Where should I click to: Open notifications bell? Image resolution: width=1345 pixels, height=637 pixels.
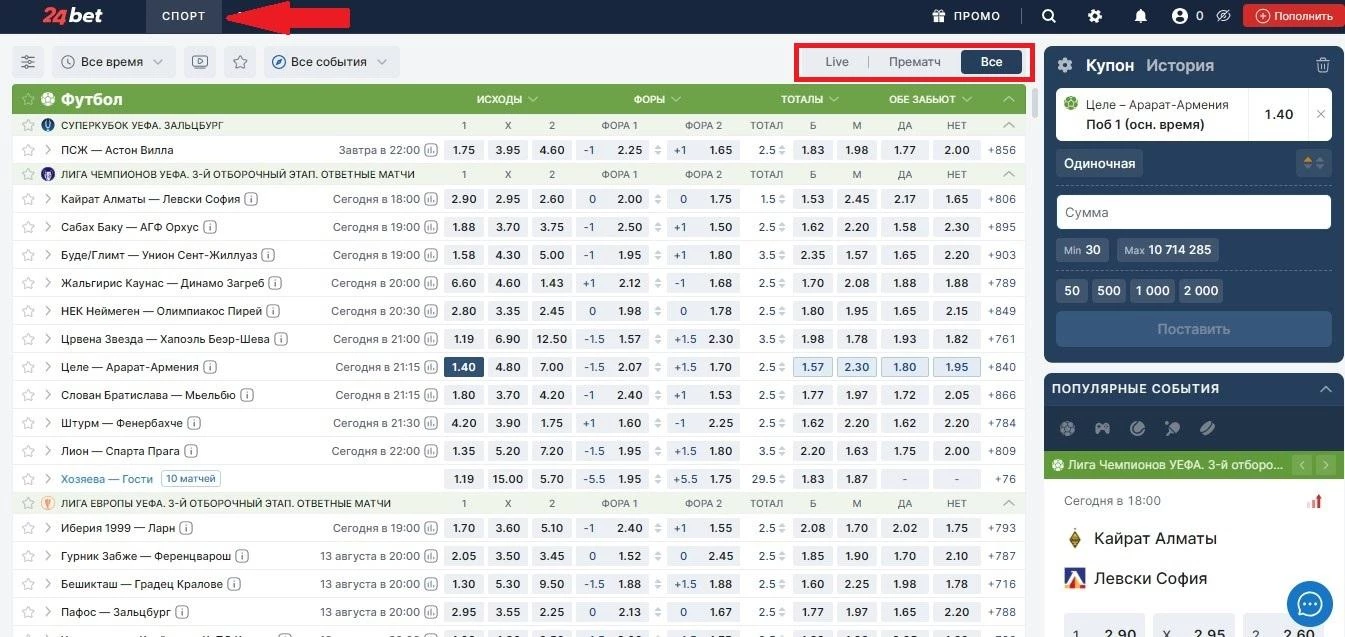[x=1141, y=16]
